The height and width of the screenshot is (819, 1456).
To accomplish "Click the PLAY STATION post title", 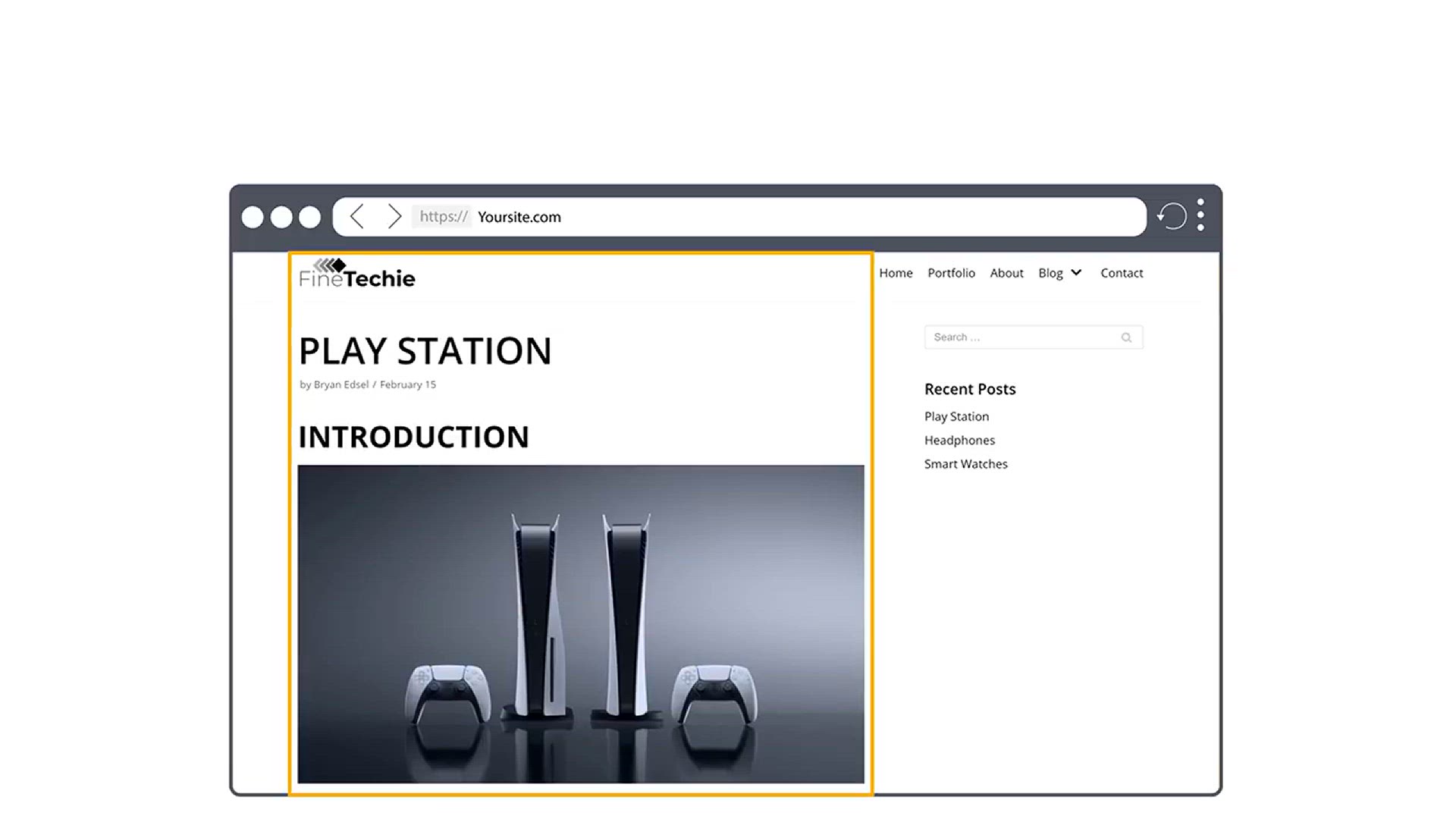I will pyautogui.click(x=425, y=351).
